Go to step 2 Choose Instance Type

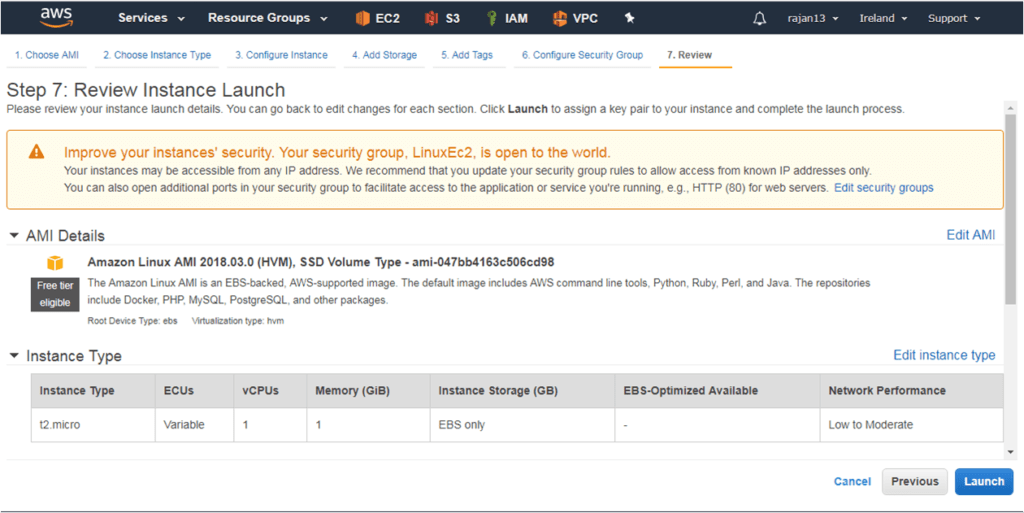(x=157, y=55)
